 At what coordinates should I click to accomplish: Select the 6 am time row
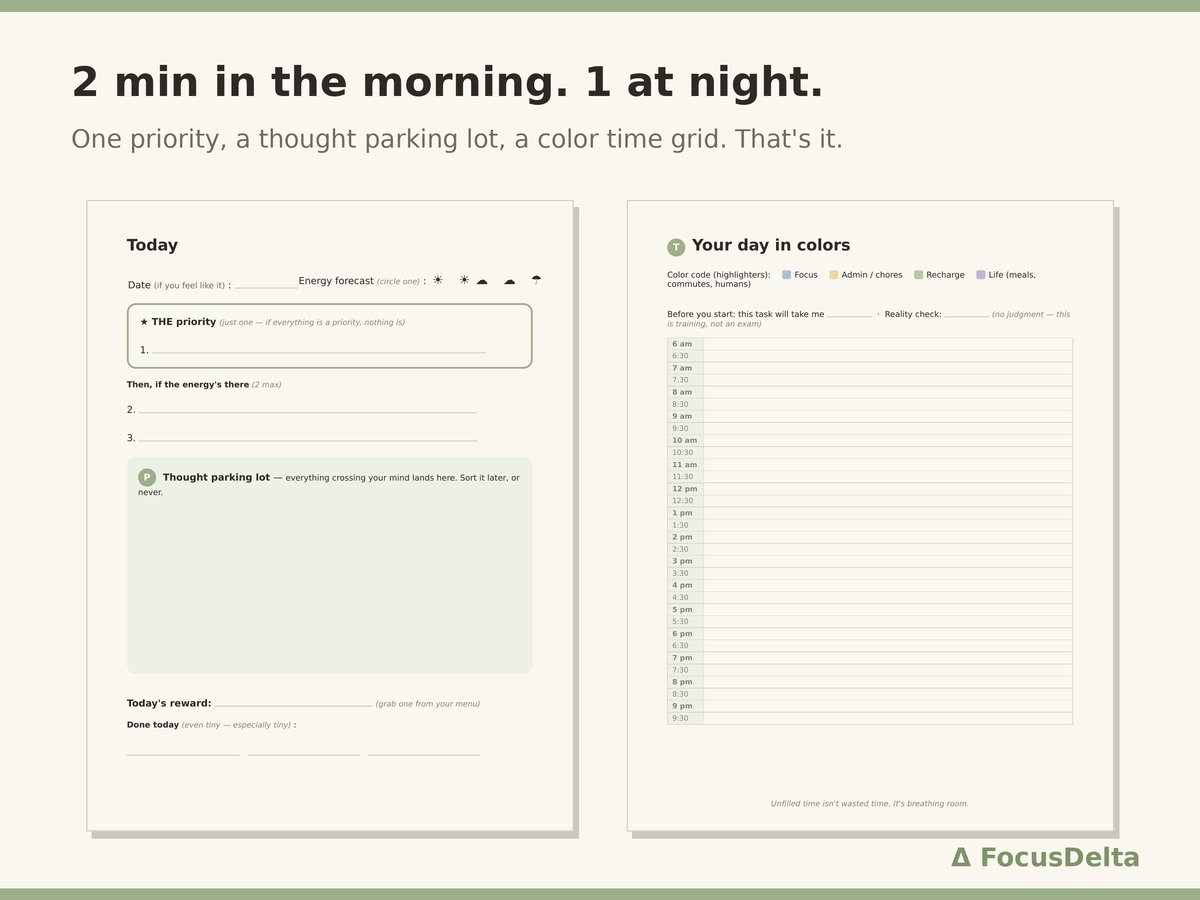pos(870,344)
